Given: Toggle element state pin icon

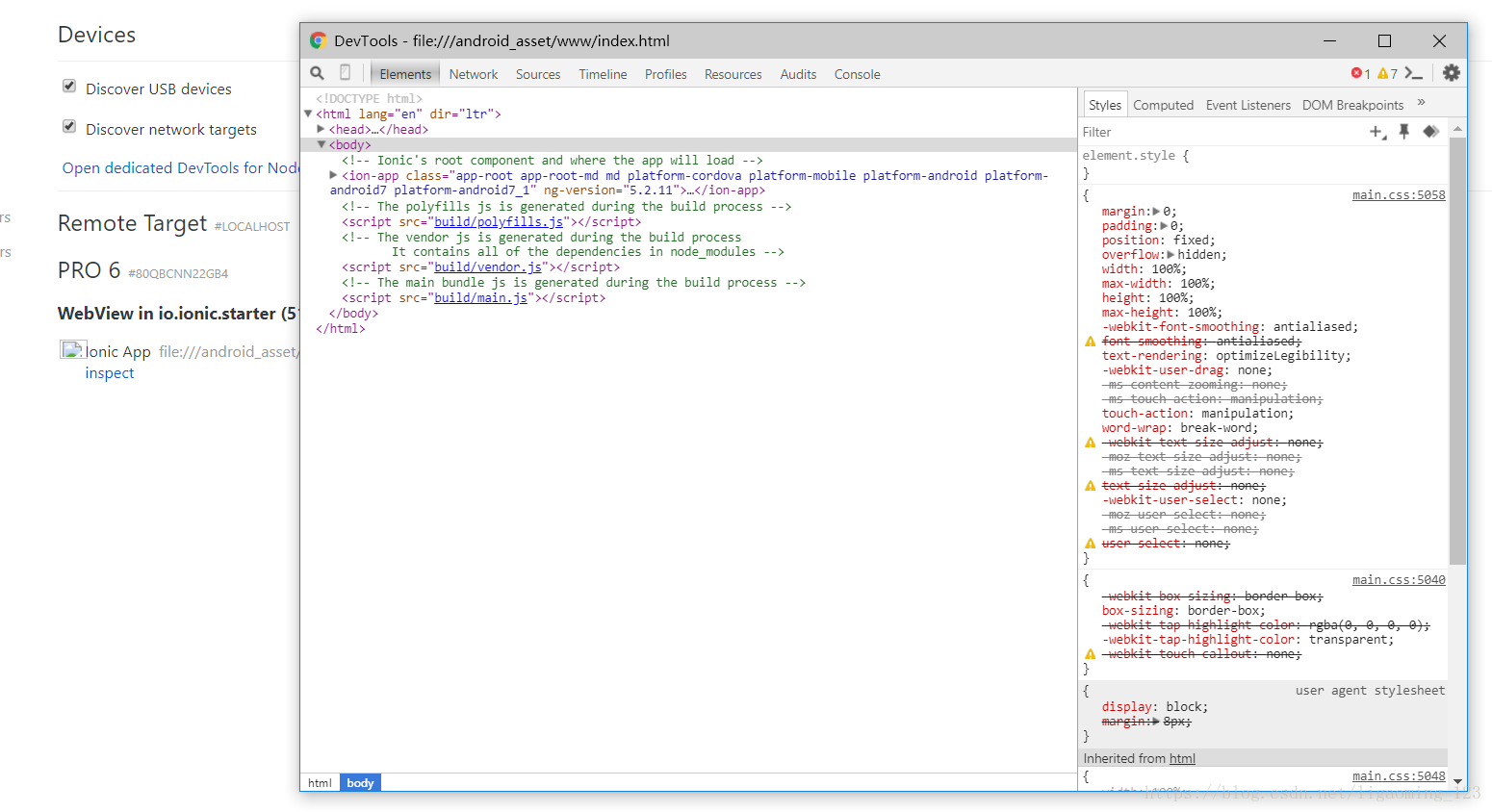Looking at the screenshot, I should (1404, 132).
